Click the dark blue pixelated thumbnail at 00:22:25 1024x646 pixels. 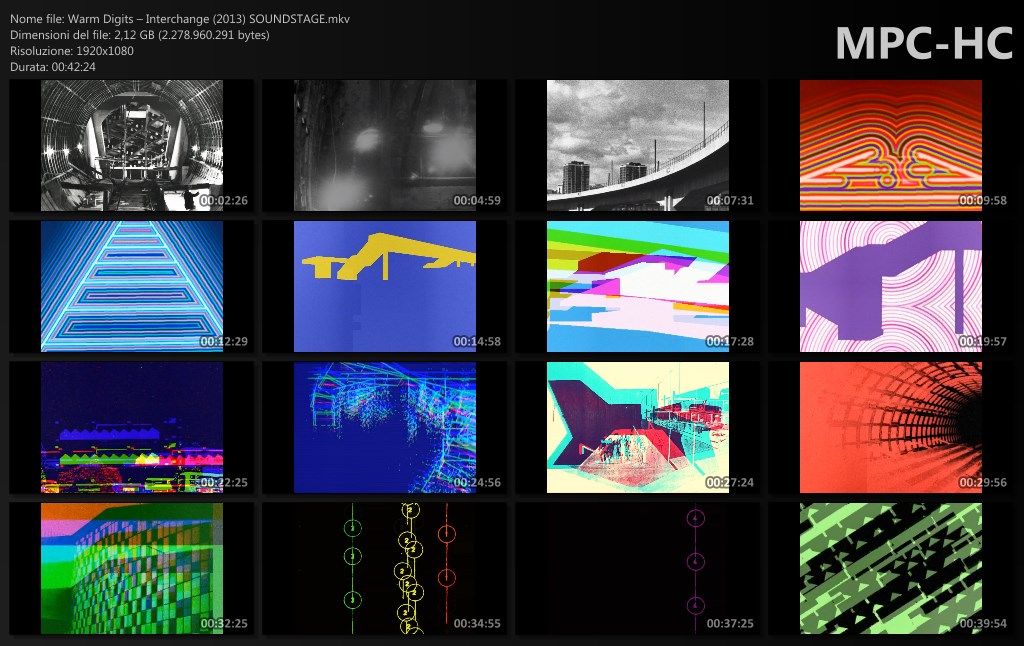131,427
